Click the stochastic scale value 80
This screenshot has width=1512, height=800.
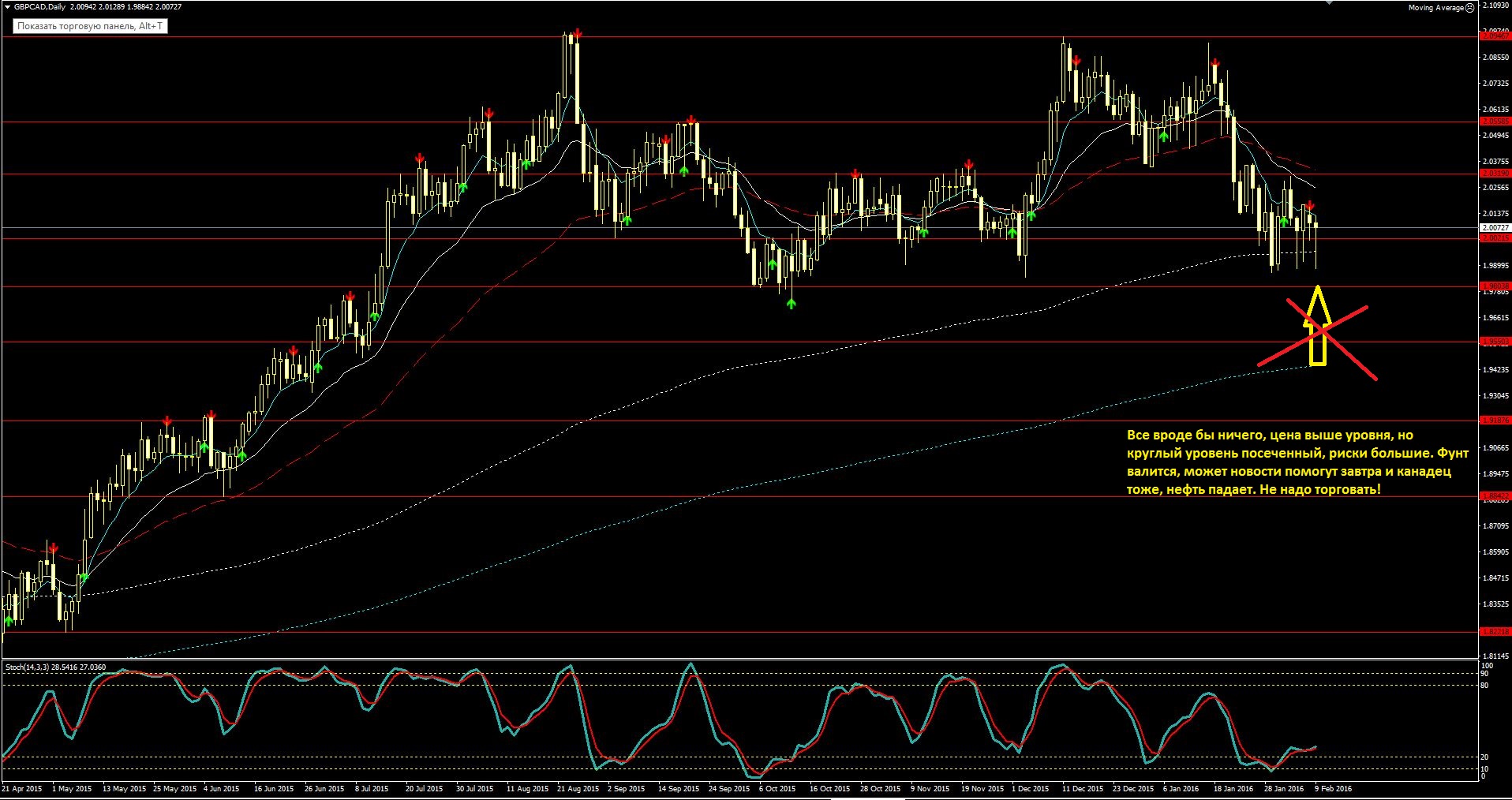(x=1484, y=686)
